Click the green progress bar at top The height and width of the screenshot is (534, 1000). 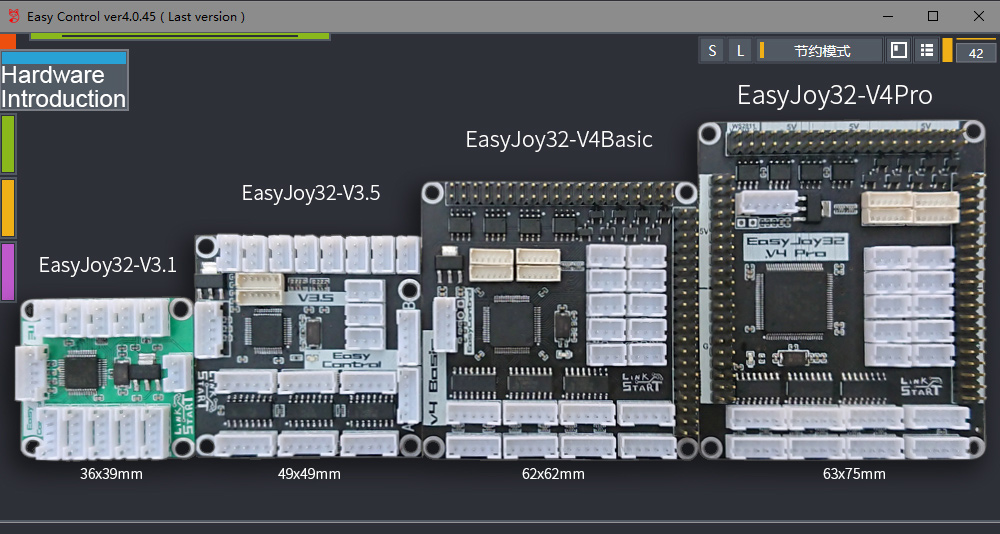point(180,36)
